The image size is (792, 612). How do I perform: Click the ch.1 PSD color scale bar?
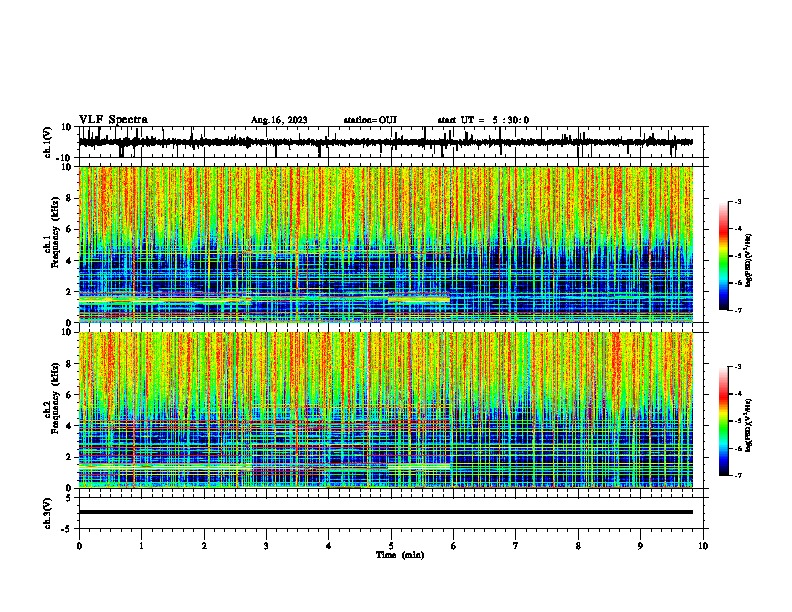pyautogui.click(x=723, y=256)
